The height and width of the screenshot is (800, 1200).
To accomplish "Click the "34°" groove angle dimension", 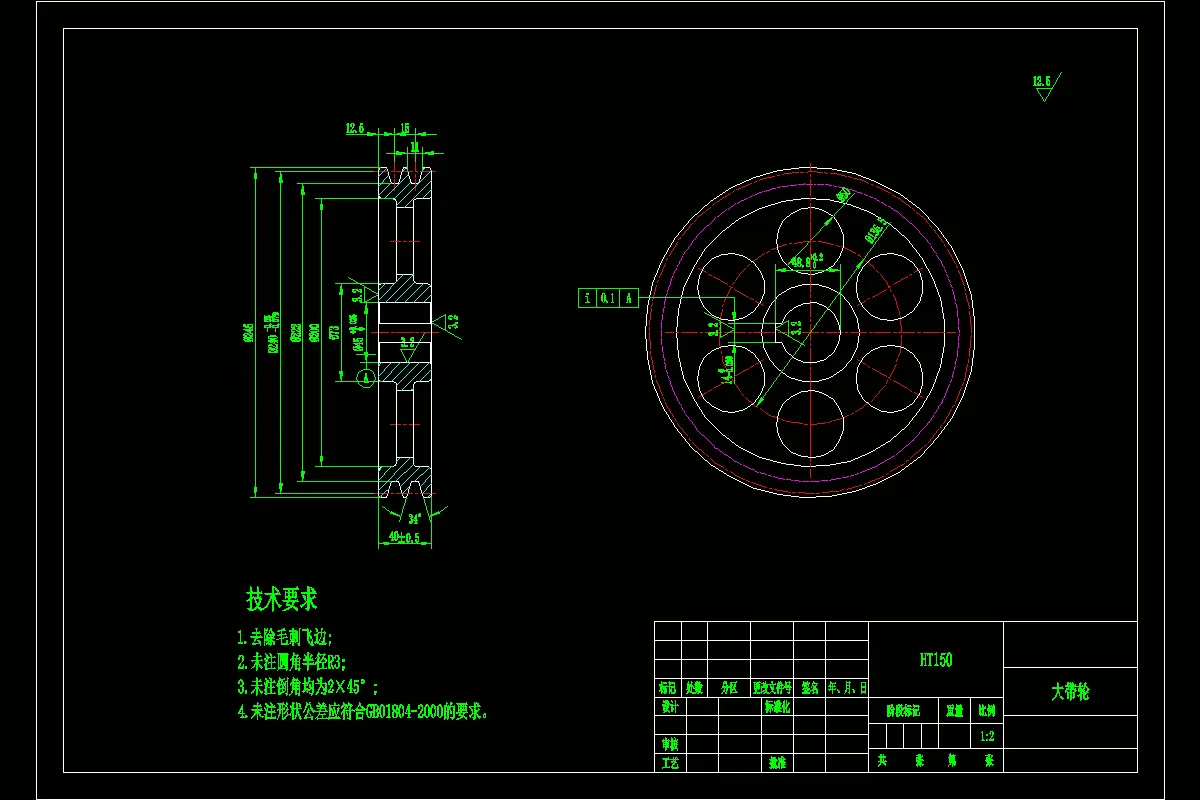I will (415, 519).
